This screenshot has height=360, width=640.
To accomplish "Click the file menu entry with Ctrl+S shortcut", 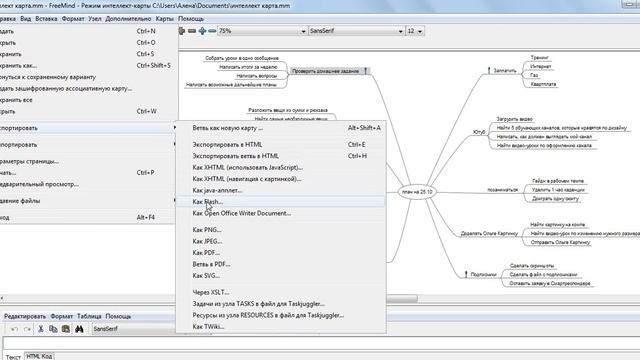I will click(88, 54).
